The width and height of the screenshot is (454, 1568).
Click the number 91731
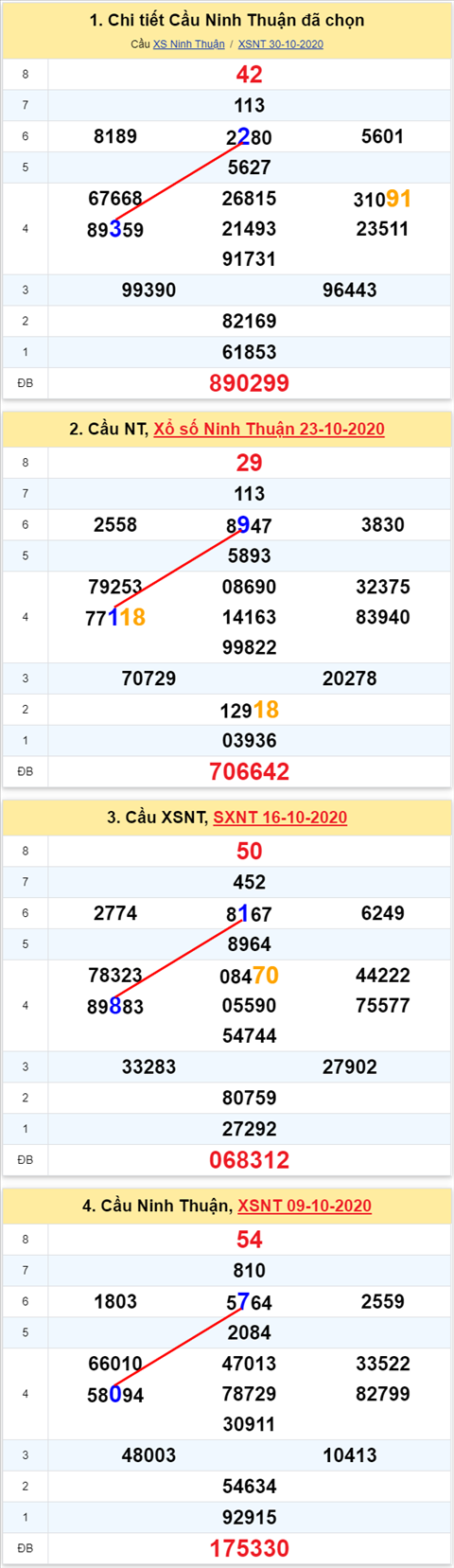click(250, 259)
